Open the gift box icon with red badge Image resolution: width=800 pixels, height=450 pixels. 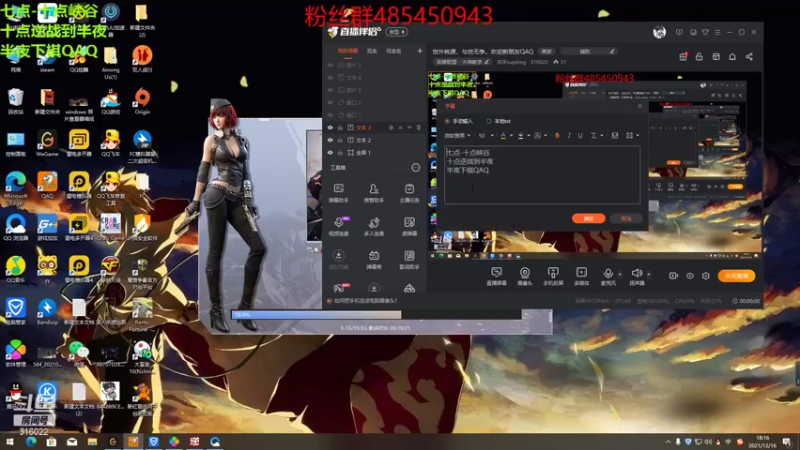pos(683,57)
